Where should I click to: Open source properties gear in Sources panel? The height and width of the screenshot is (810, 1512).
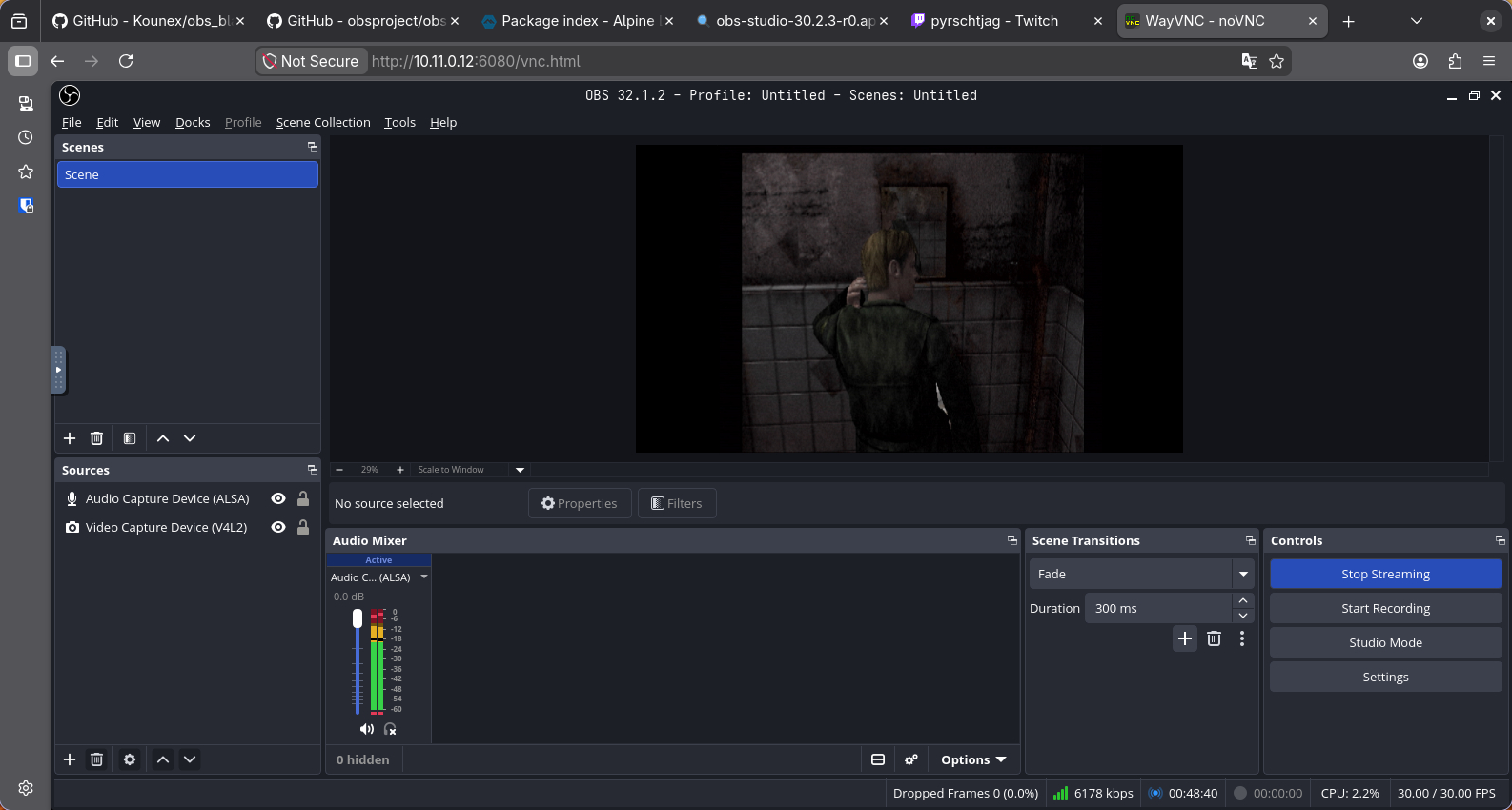[130, 759]
